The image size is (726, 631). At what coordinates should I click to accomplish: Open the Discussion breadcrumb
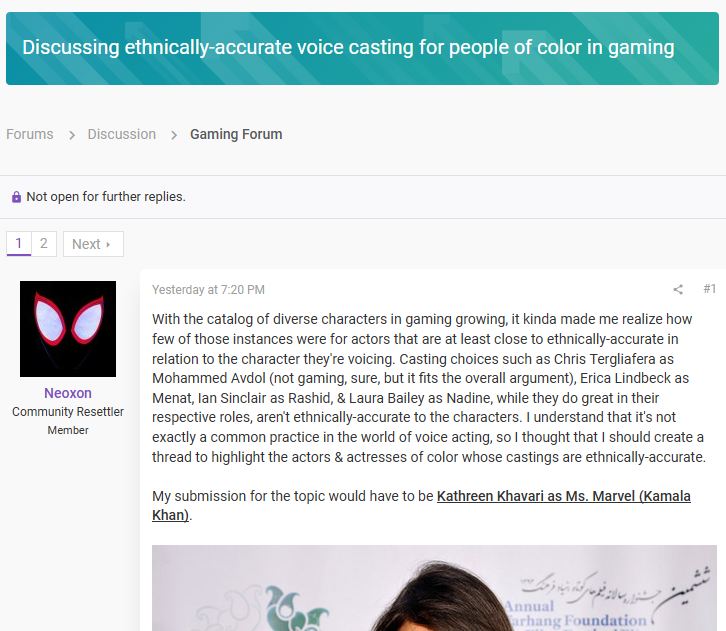point(122,134)
